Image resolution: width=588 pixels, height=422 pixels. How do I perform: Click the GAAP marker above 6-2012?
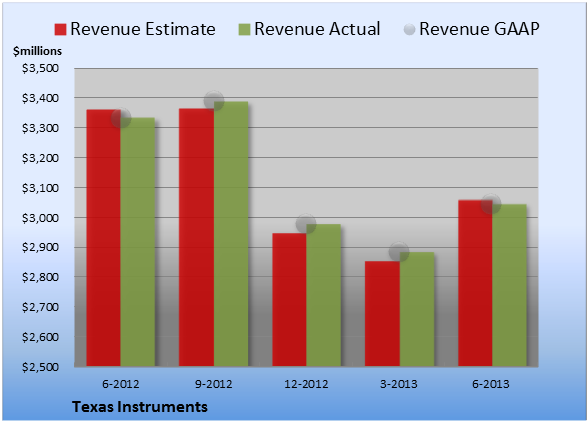click(121, 118)
